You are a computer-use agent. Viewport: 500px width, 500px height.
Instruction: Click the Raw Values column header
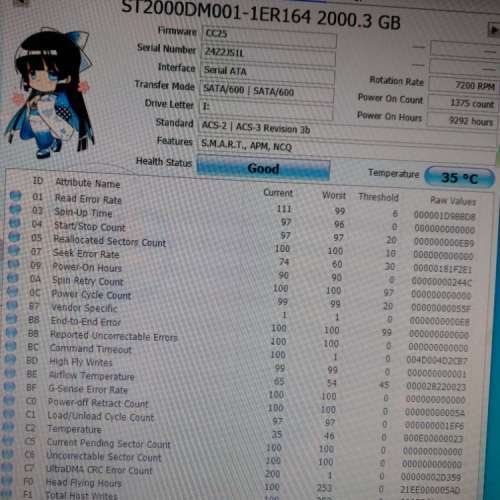coord(453,200)
